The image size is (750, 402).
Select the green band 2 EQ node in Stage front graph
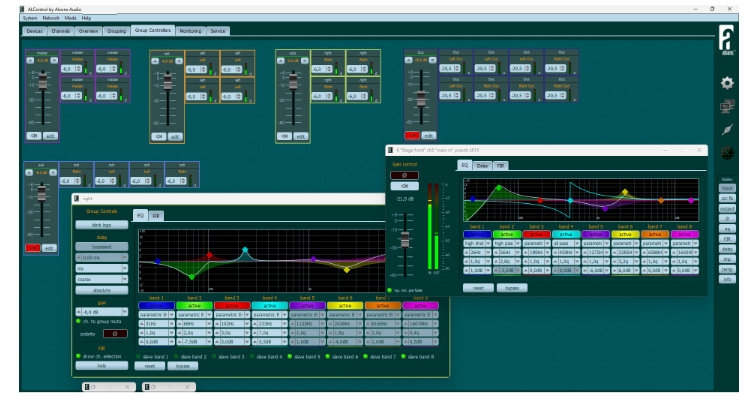click(499, 188)
